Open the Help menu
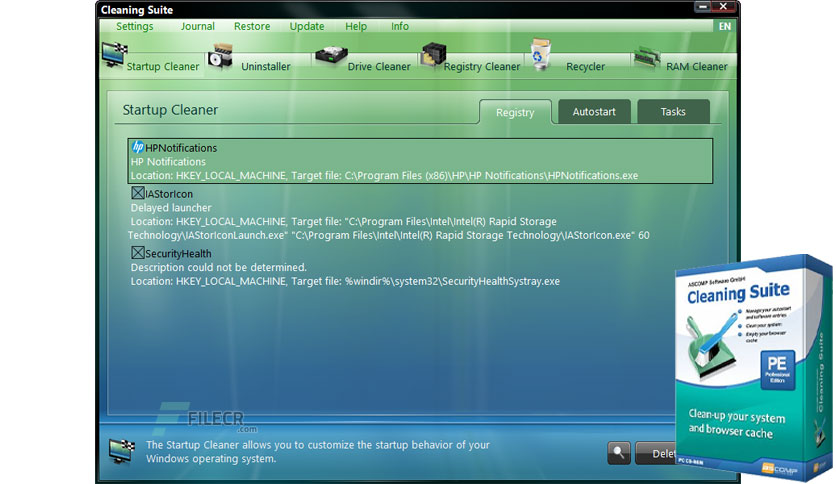Screen dimensions: 836x484 click(x=356, y=26)
